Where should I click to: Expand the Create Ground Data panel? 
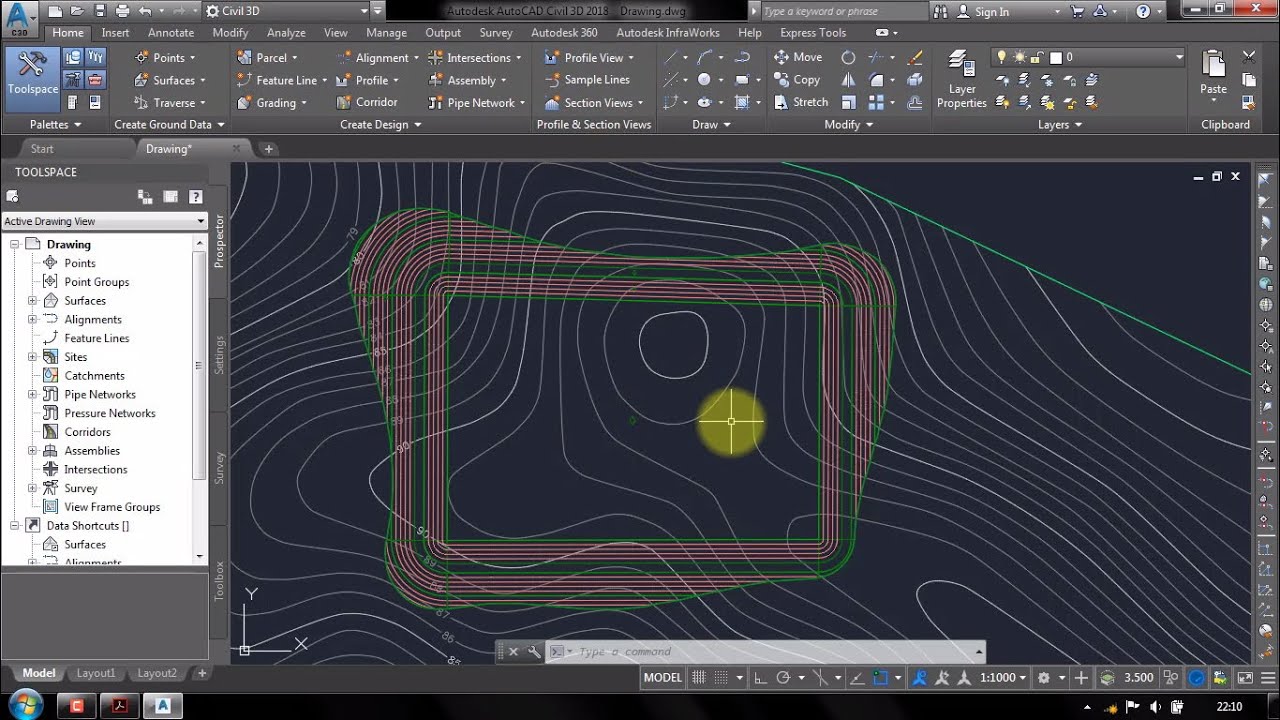point(169,125)
